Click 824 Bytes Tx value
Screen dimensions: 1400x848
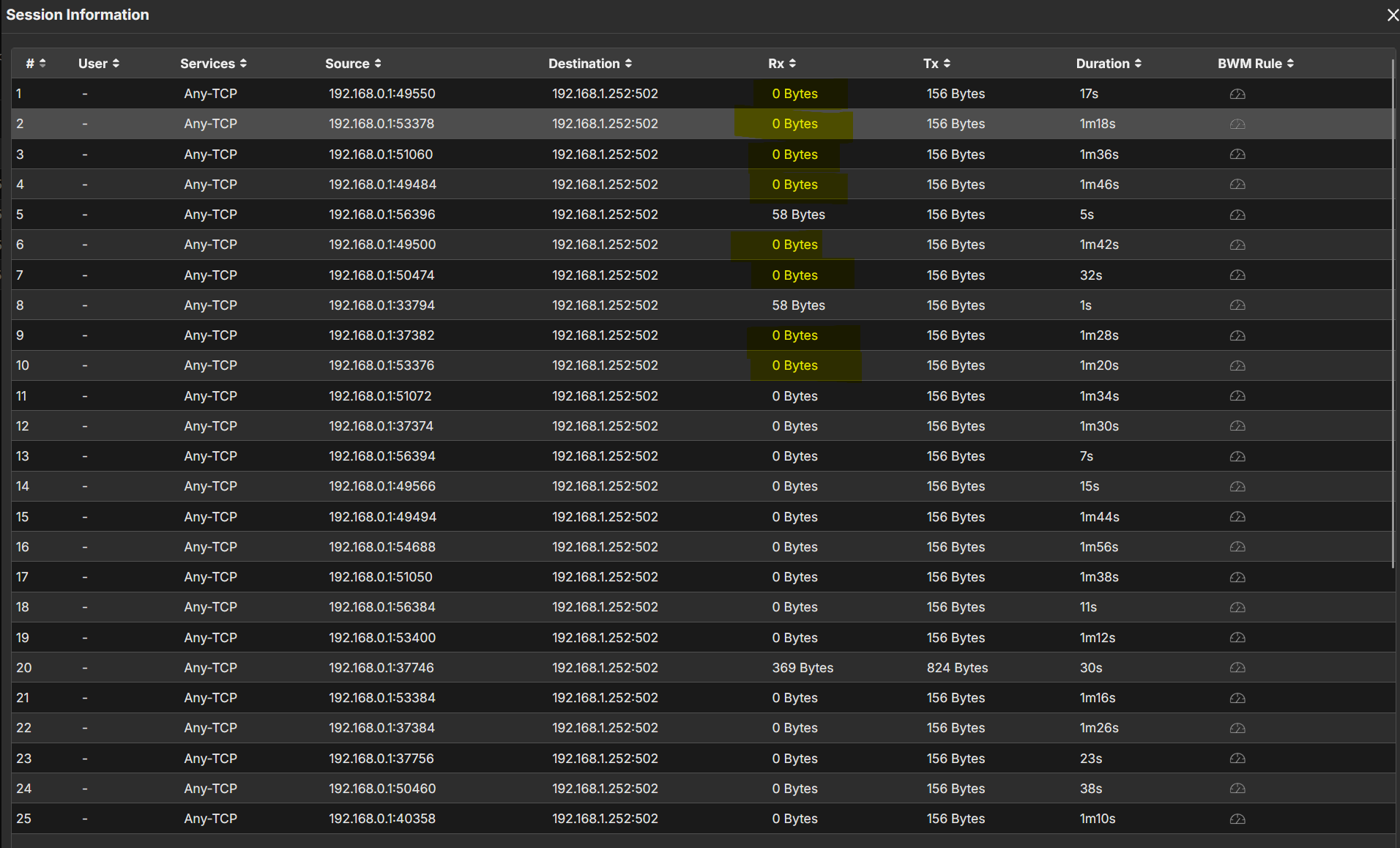[958, 667]
